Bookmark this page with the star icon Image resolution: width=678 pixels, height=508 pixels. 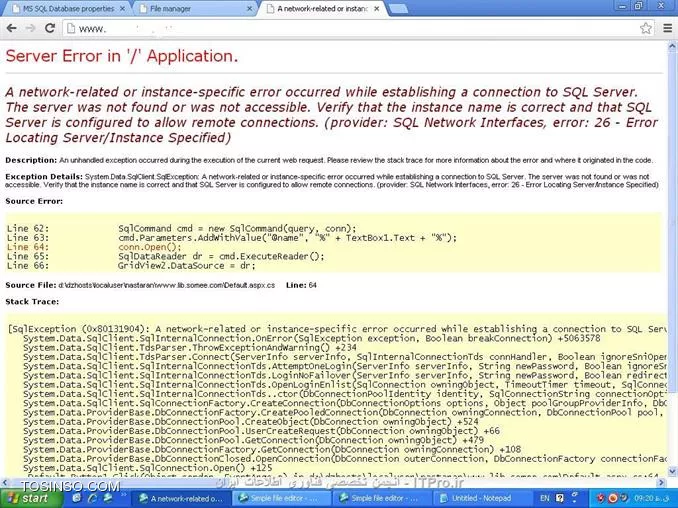coord(646,29)
